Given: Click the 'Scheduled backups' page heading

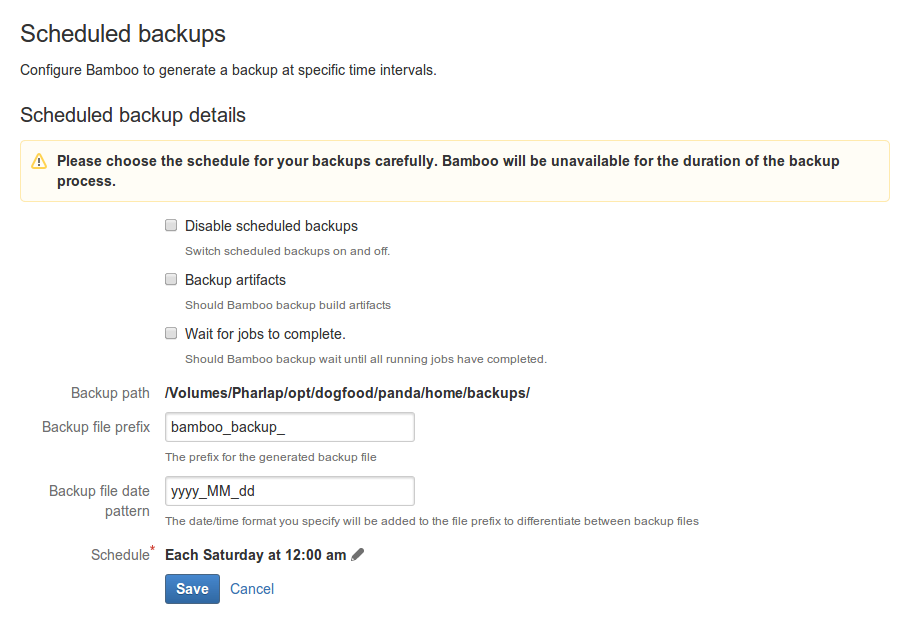Looking at the screenshot, I should (123, 34).
